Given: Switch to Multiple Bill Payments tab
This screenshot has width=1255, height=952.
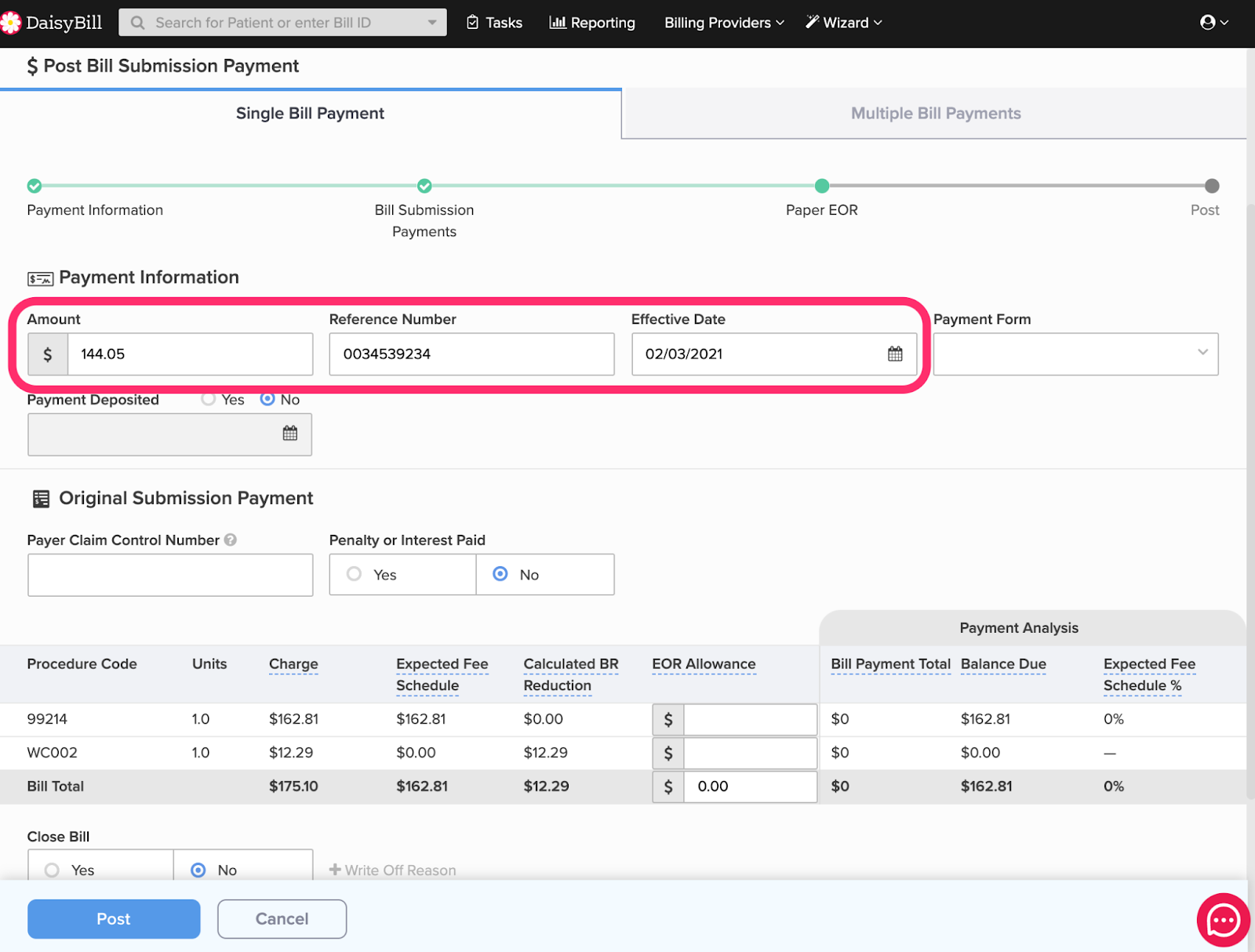Looking at the screenshot, I should 935,114.
